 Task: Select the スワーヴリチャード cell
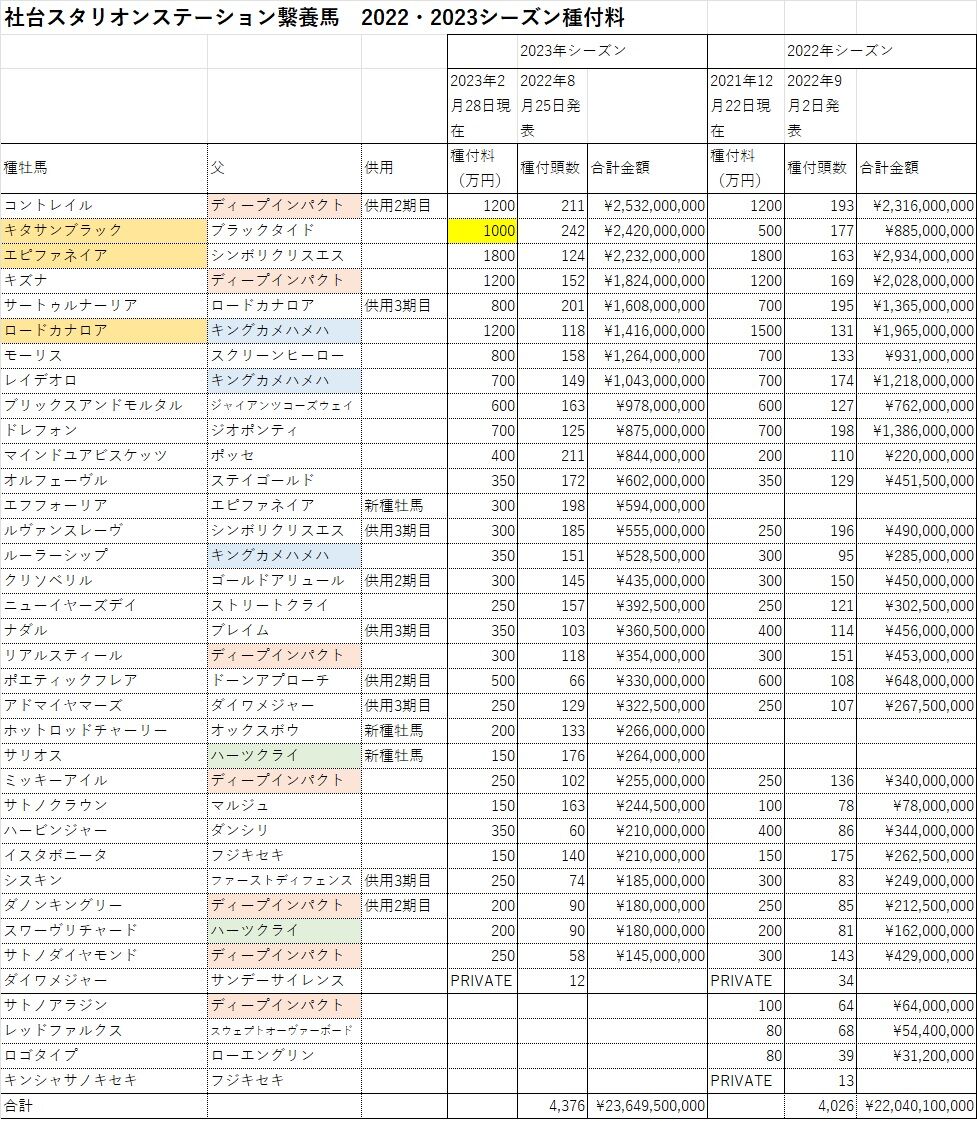click(104, 930)
